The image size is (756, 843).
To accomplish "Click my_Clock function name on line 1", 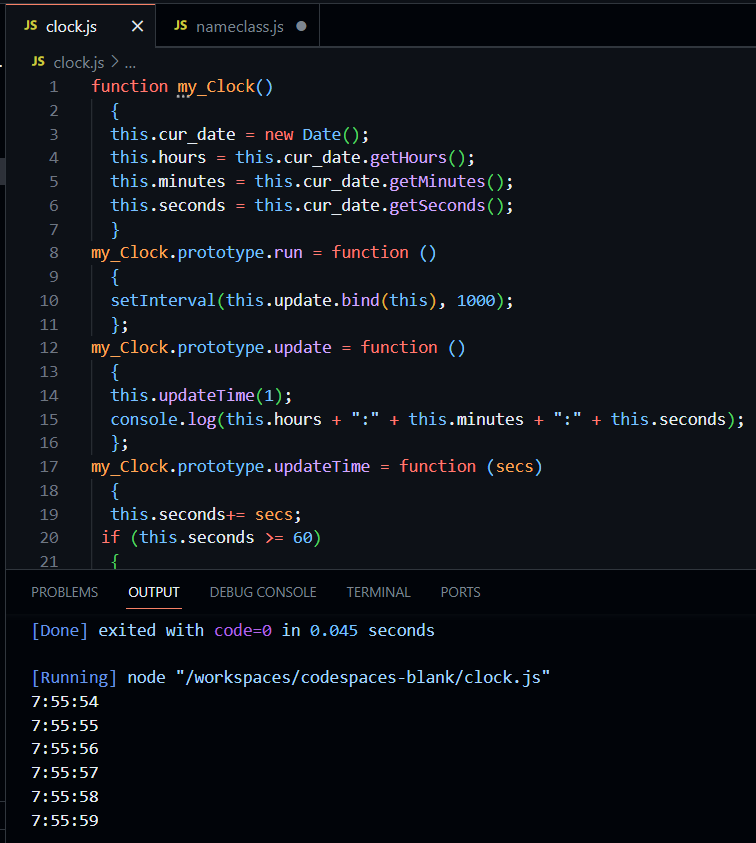I will [x=216, y=87].
